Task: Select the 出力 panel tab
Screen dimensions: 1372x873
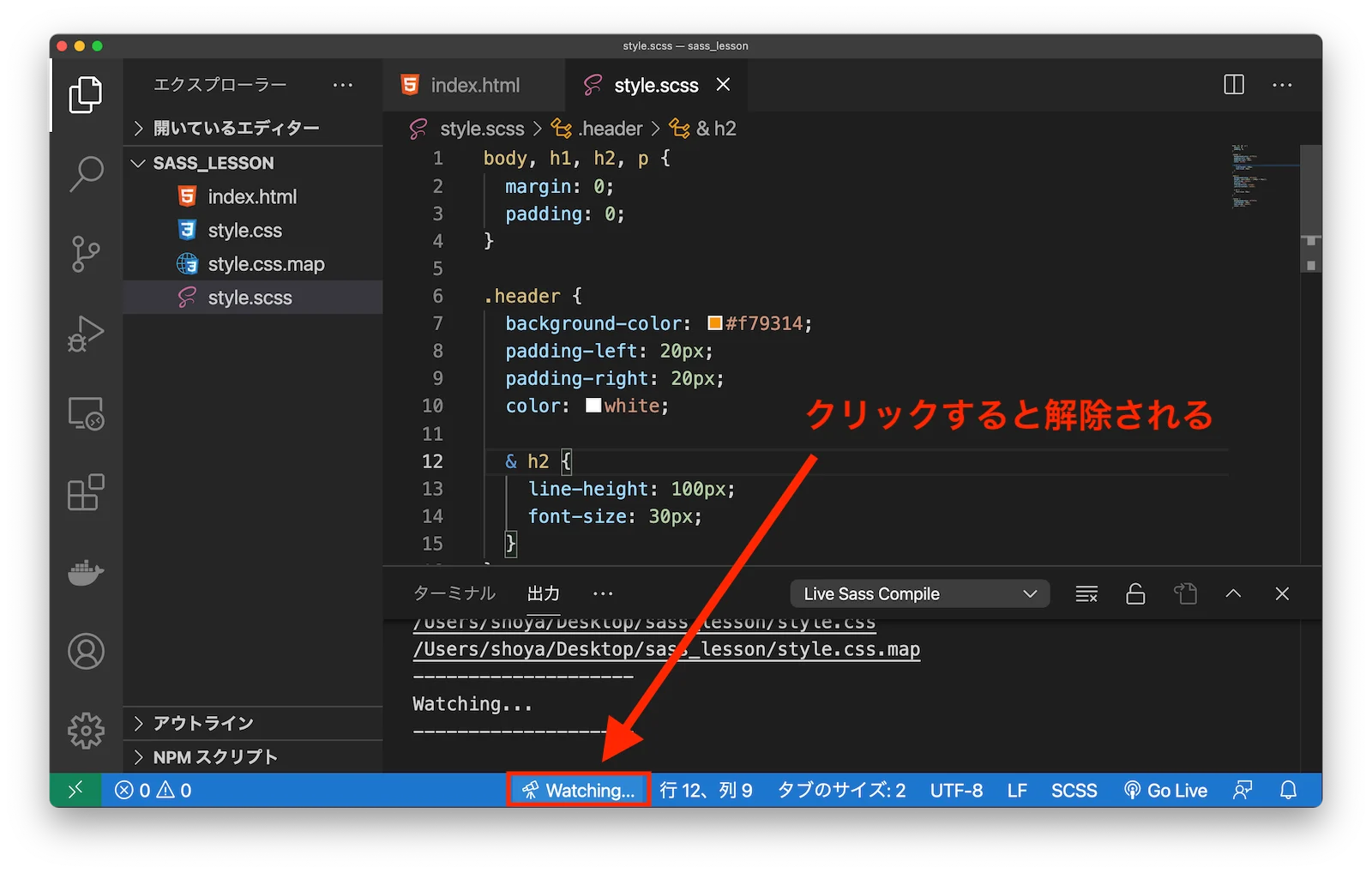Action: (543, 593)
